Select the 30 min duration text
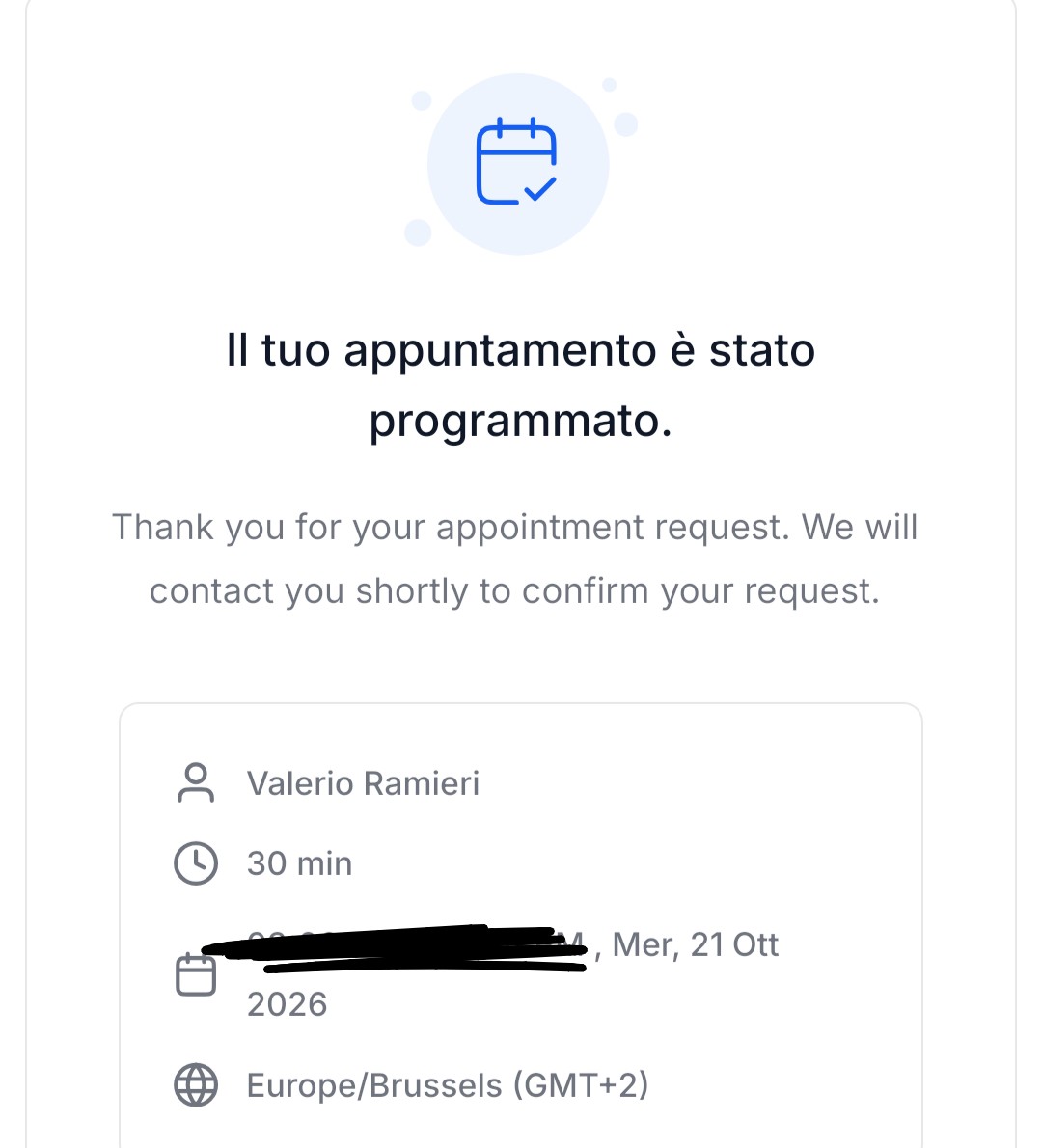Viewport: 1042px width, 1148px height. [299, 863]
